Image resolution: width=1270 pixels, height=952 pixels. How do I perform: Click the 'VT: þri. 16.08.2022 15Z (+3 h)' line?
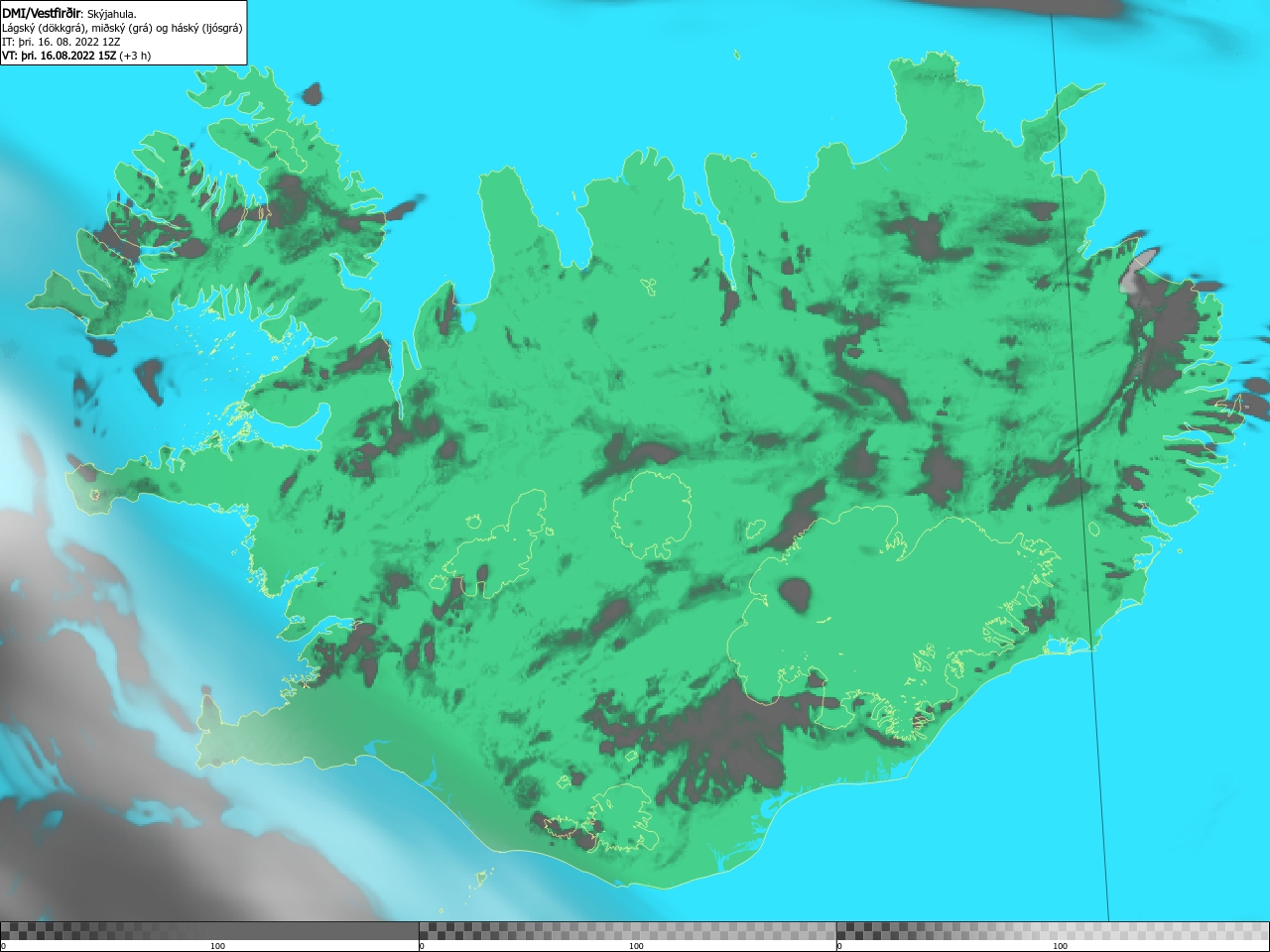point(76,56)
